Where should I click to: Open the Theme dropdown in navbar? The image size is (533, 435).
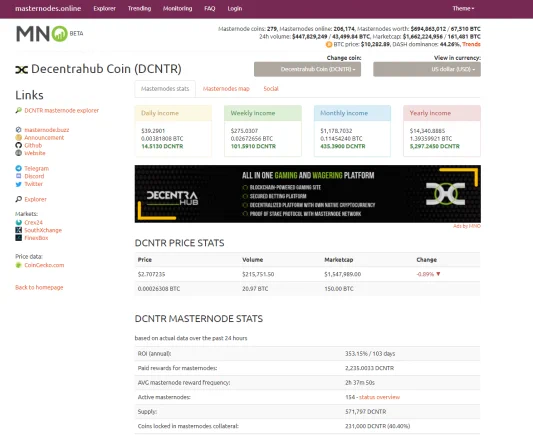[463, 8]
